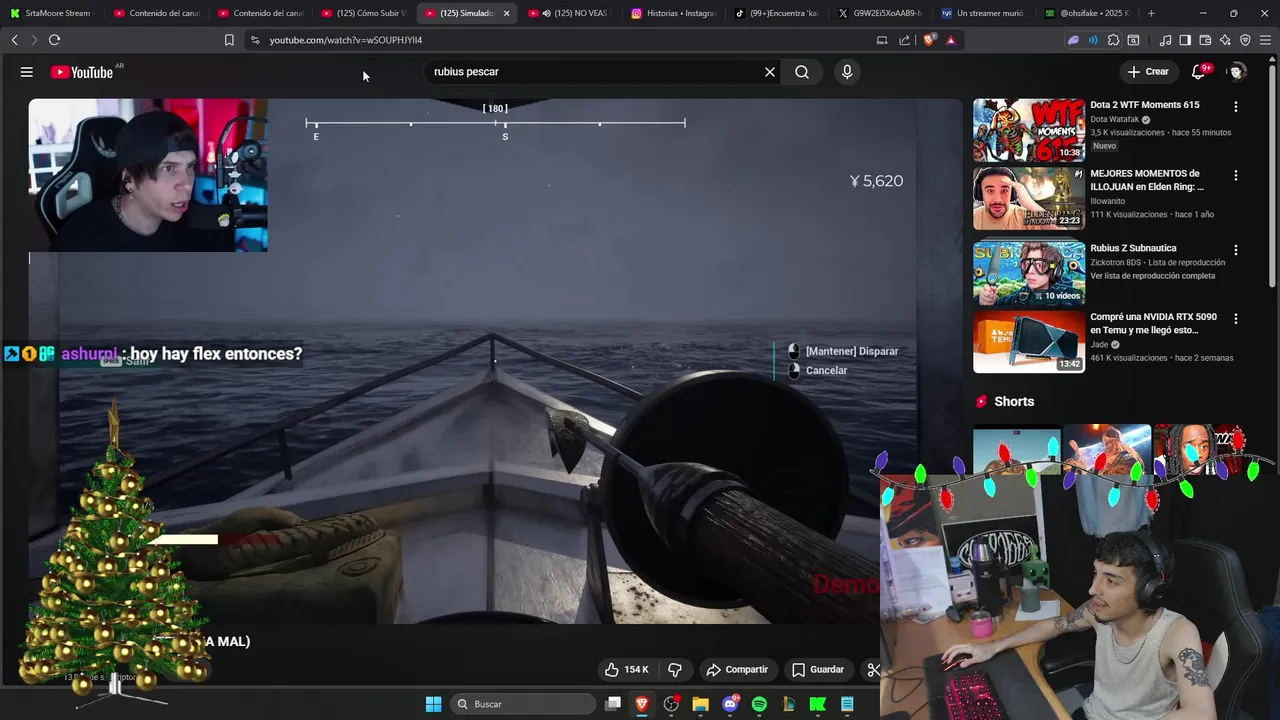This screenshot has width=1280, height=720.
Task: Open MEJORES MOMENTOS de ILLOJUAN thumbnail
Action: (1029, 199)
